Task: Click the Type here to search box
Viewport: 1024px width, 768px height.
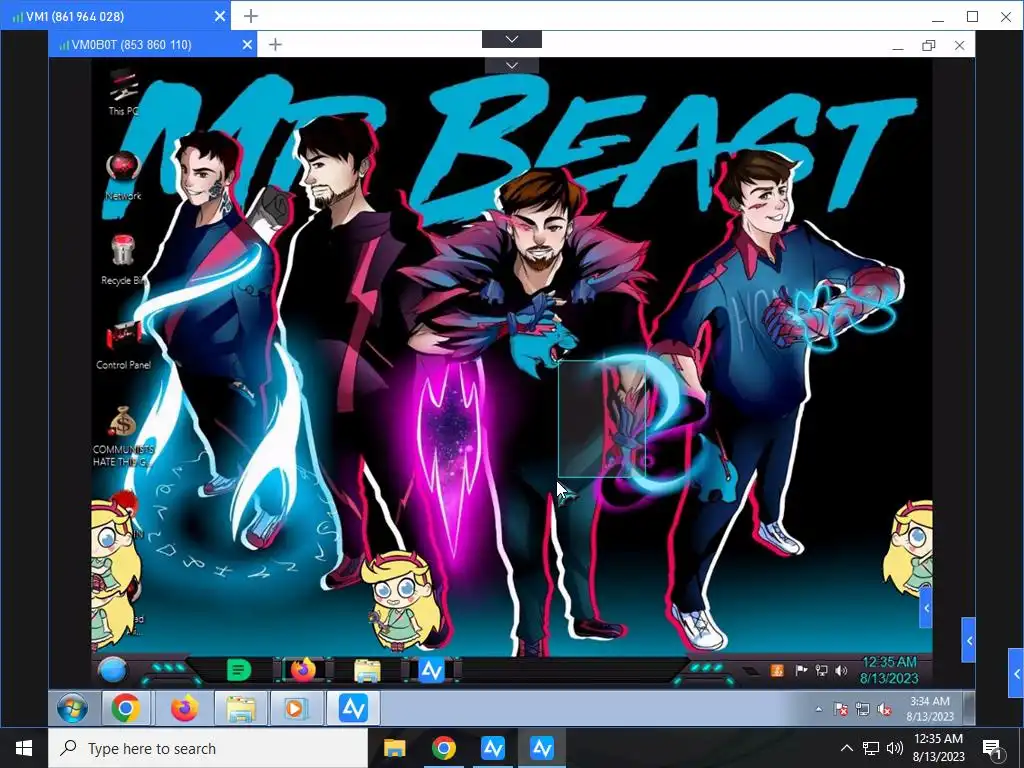Action: point(208,748)
